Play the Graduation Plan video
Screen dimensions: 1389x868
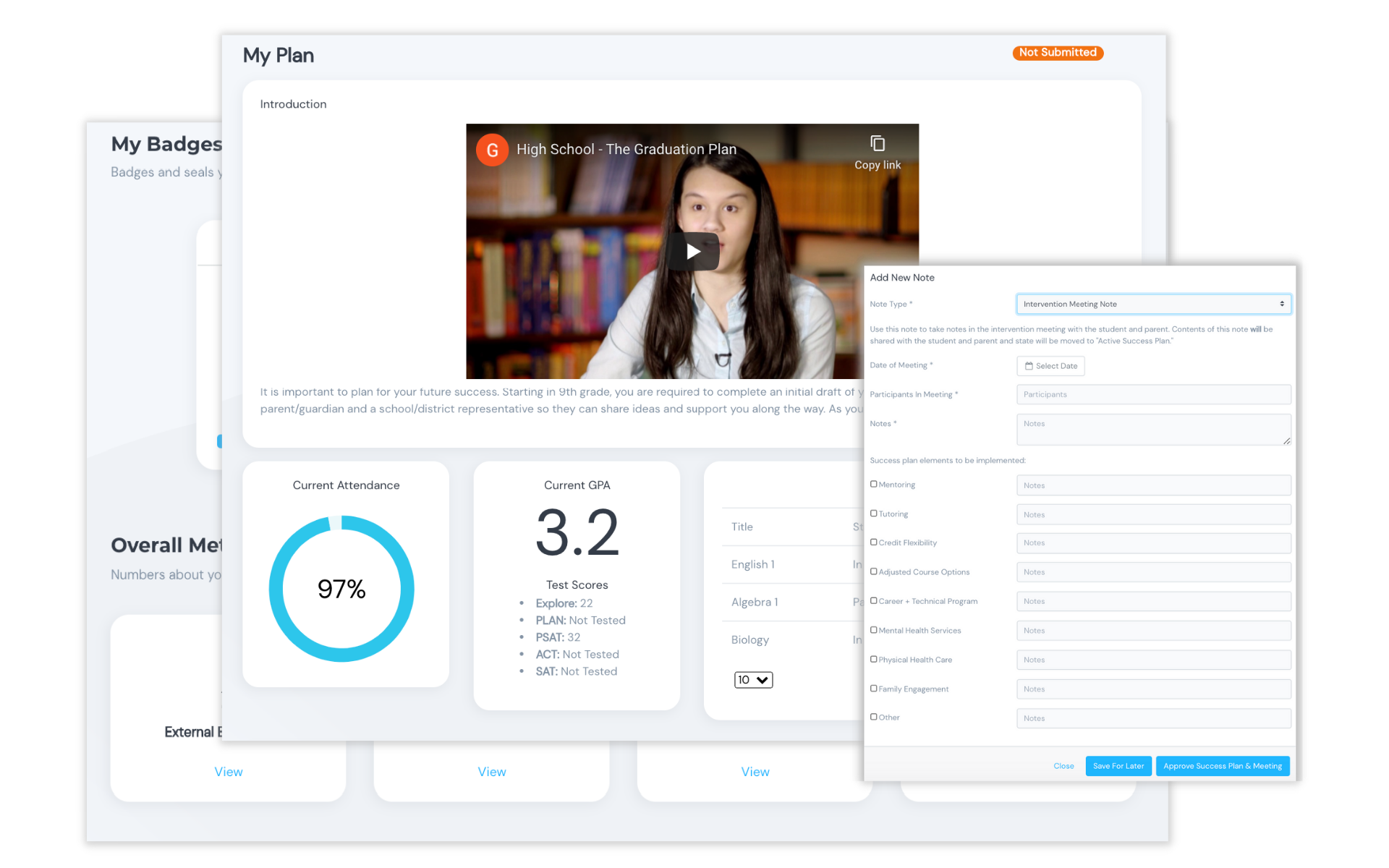point(692,251)
